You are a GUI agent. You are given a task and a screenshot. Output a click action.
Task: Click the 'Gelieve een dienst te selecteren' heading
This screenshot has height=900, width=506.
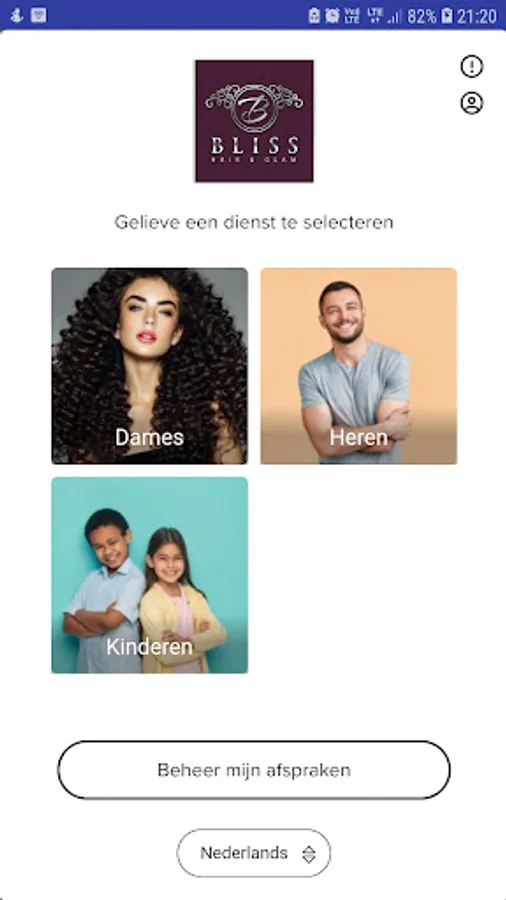pyautogui.click(x=254, y=222)
